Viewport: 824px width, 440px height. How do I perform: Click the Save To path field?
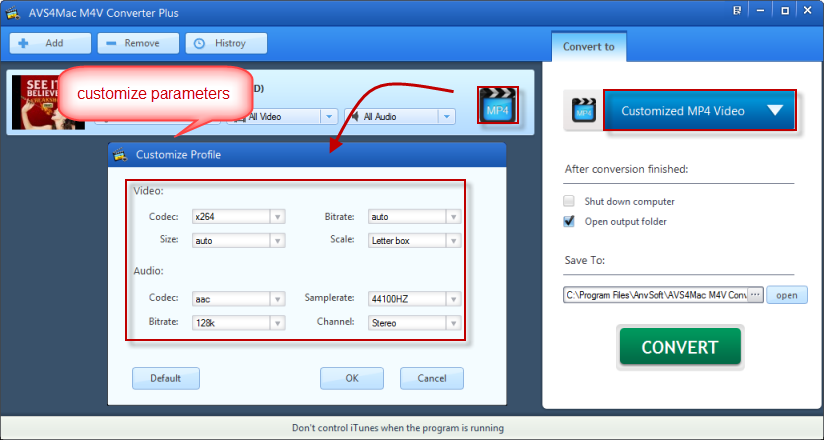[x=655, y=295]
